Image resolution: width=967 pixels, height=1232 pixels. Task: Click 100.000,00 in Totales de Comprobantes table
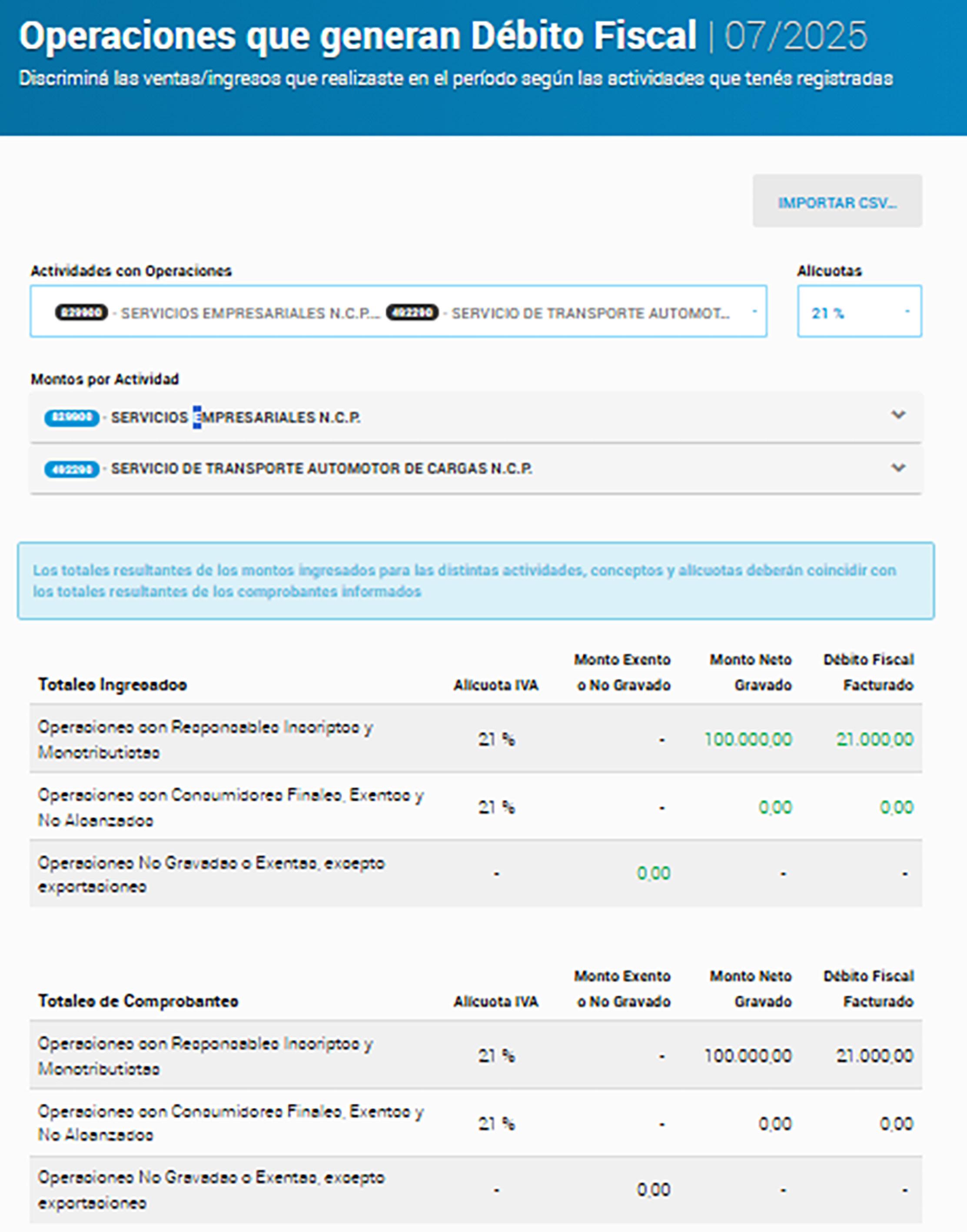pyautogui.click(x=748, y=1056)
